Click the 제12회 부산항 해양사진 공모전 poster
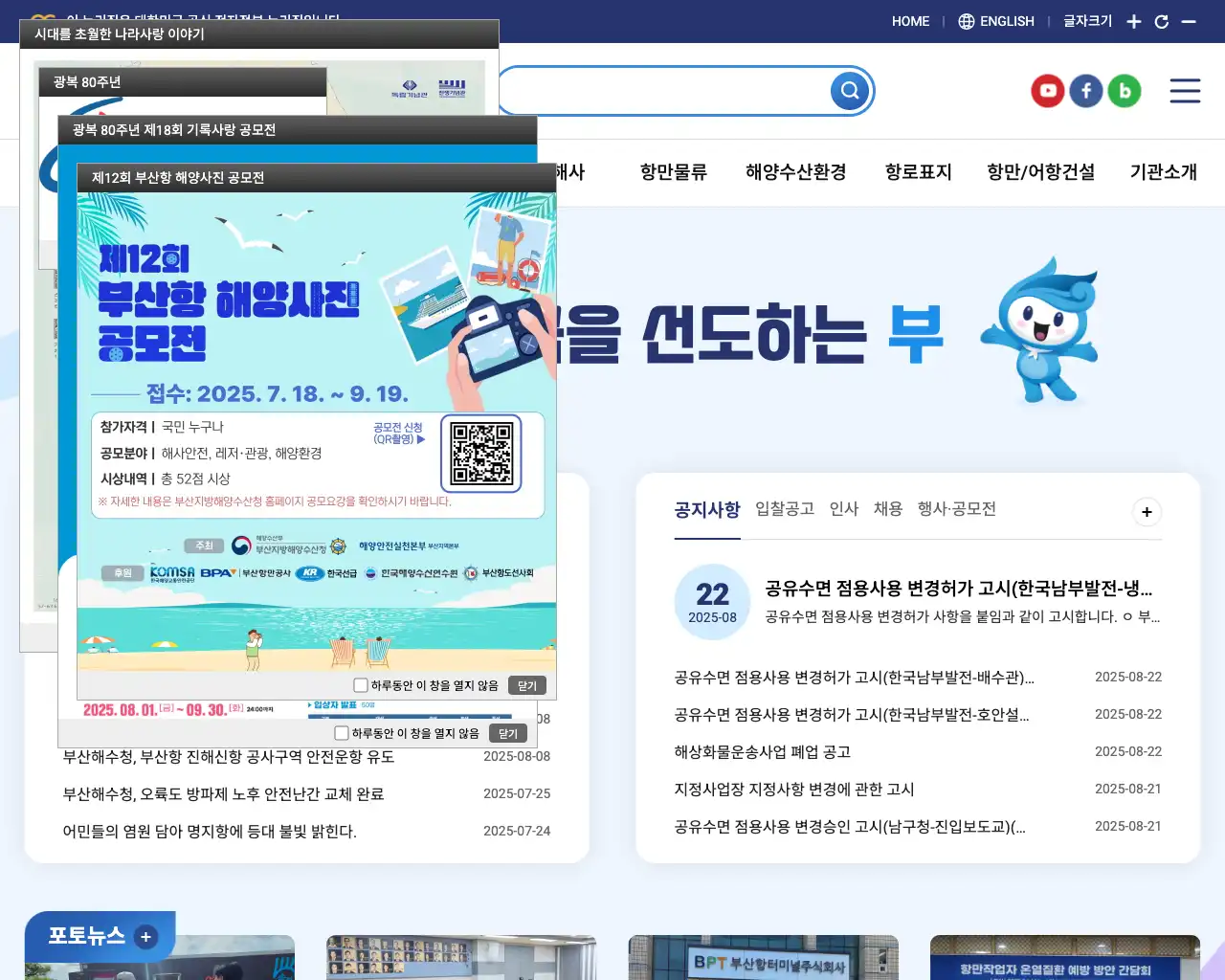 point(317,431)
